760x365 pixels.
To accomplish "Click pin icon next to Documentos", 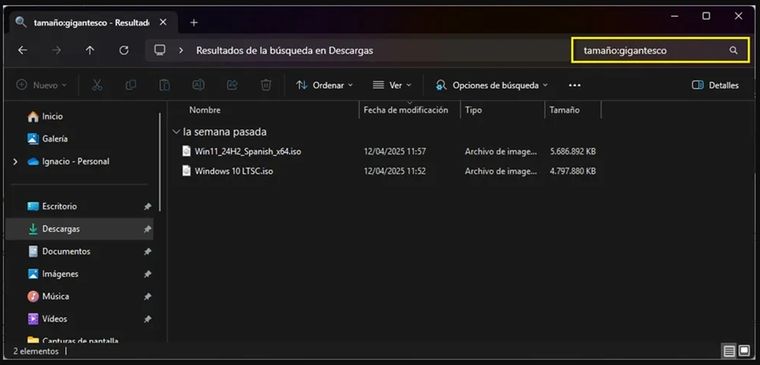I will (147, 252).
